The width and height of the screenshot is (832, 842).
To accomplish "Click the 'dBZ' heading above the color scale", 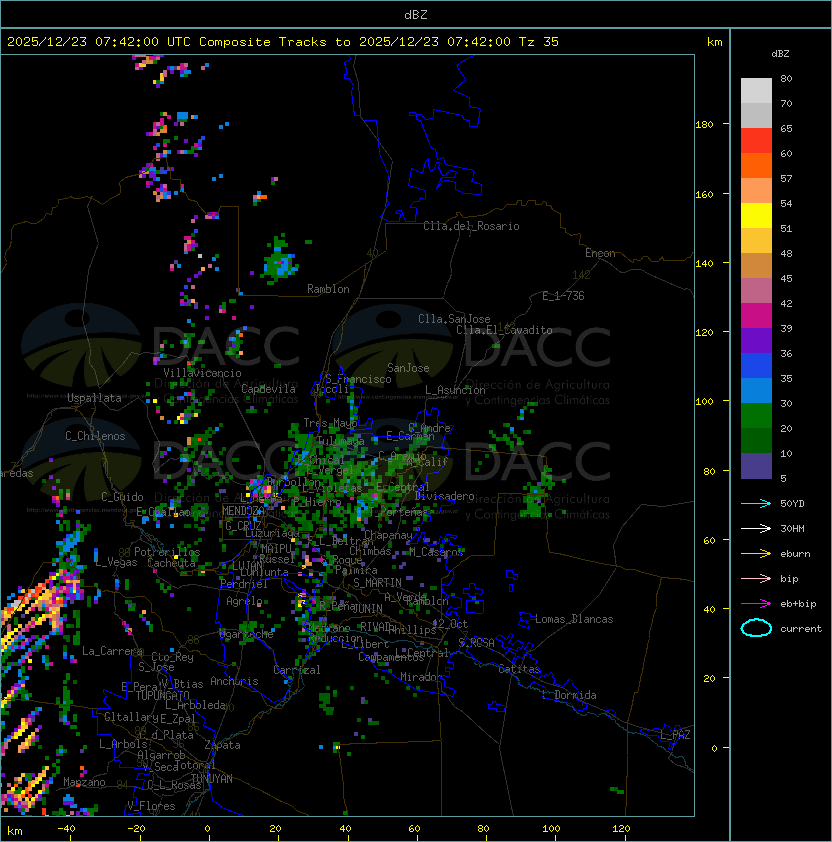I will (780, 54).
